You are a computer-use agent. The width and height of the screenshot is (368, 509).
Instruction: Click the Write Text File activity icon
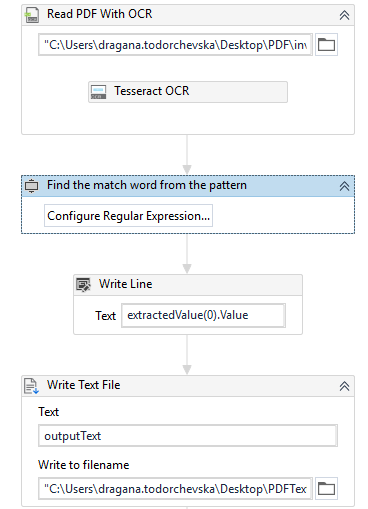(32, 386)
